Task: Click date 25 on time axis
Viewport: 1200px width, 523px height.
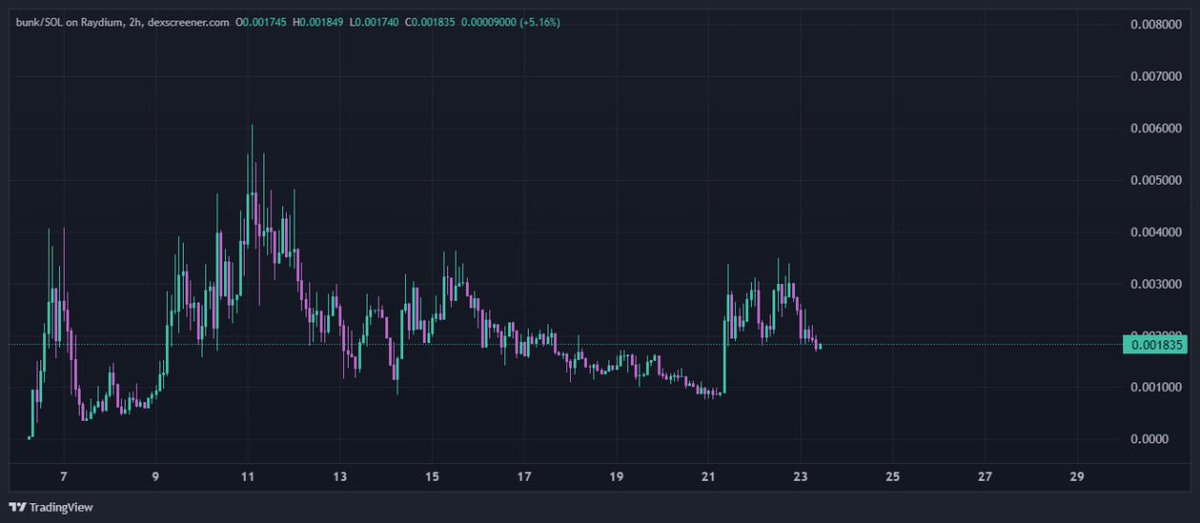Action: click(893, 476)
